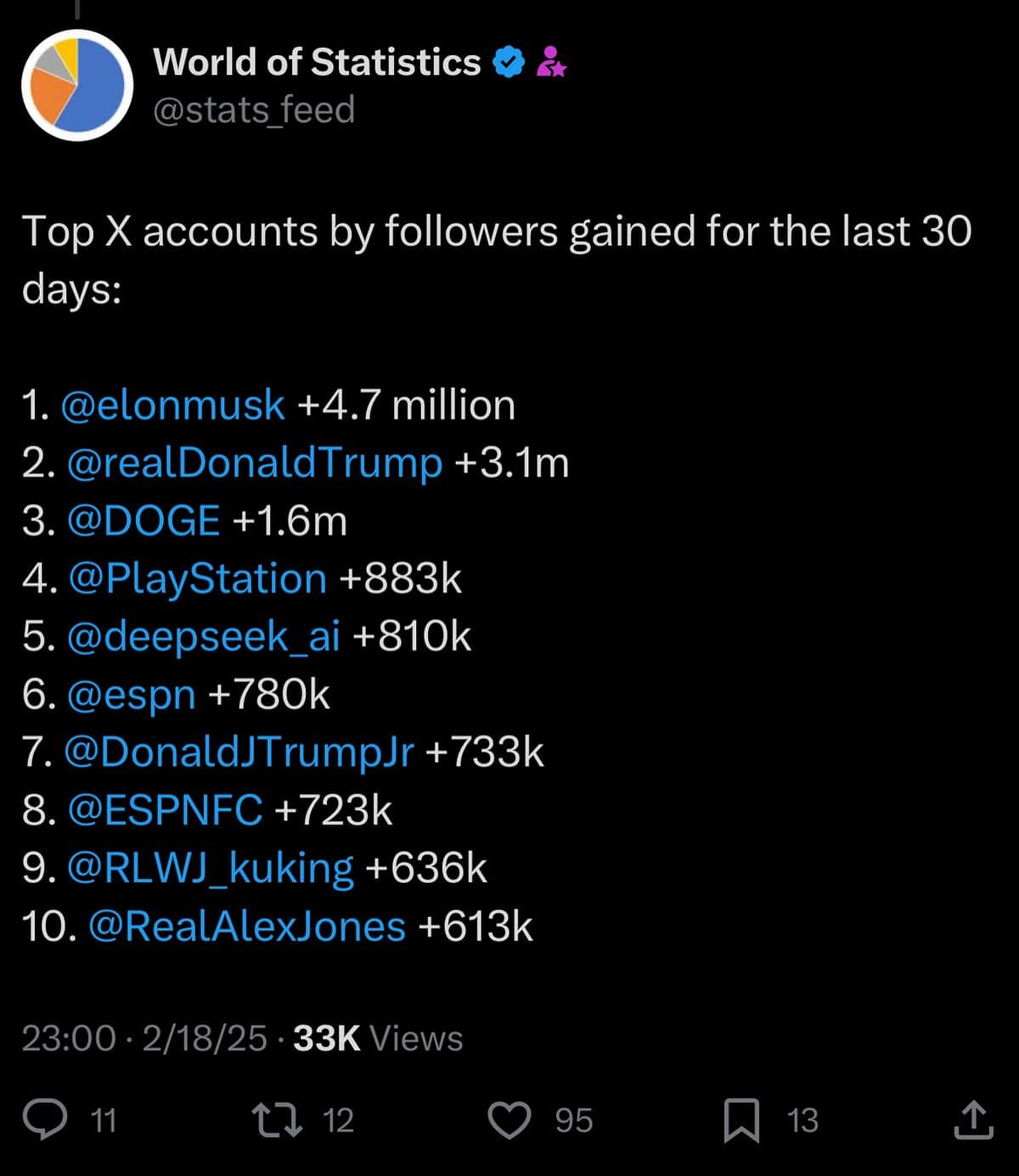Tap the @ESPNFC mention link
Screen dimensions: 1019x1176
click(165, 810)
